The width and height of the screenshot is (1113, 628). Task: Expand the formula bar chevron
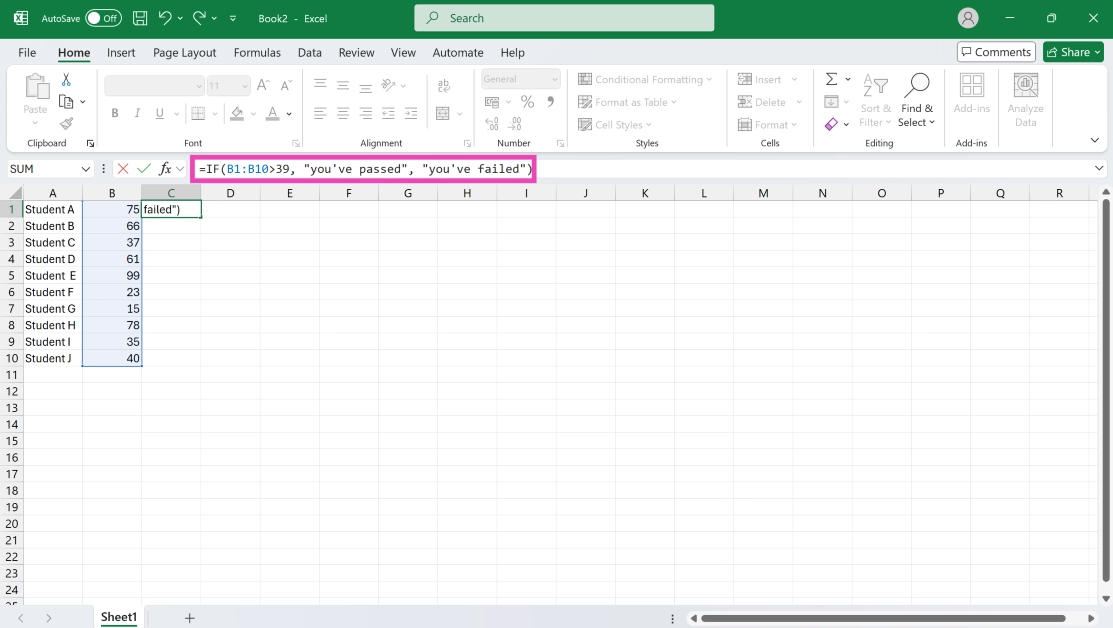point(1100,169)
